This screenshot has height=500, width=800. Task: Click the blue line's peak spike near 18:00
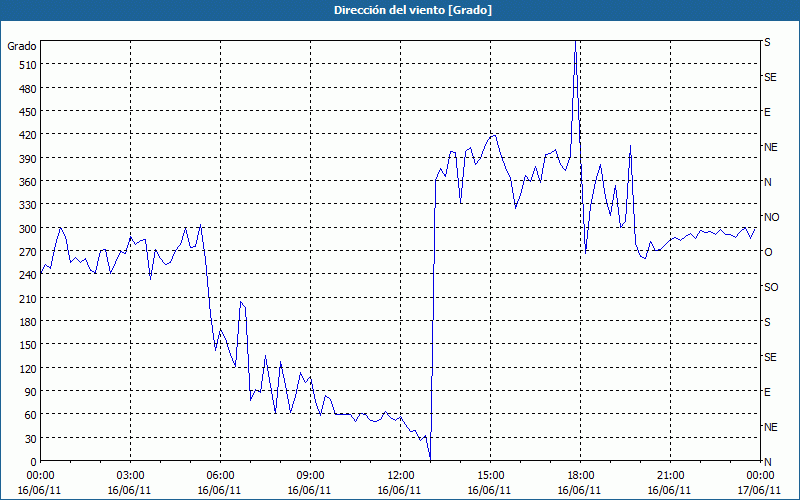point(576,43)
